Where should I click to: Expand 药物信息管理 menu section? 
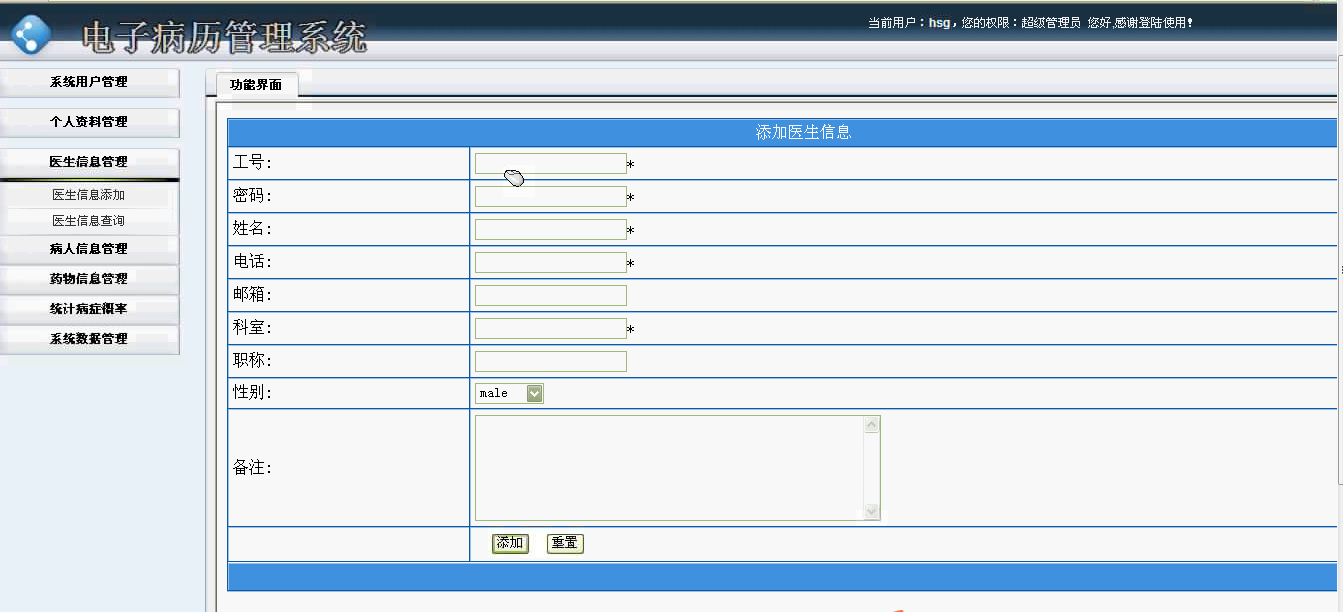tap(89, 279)
